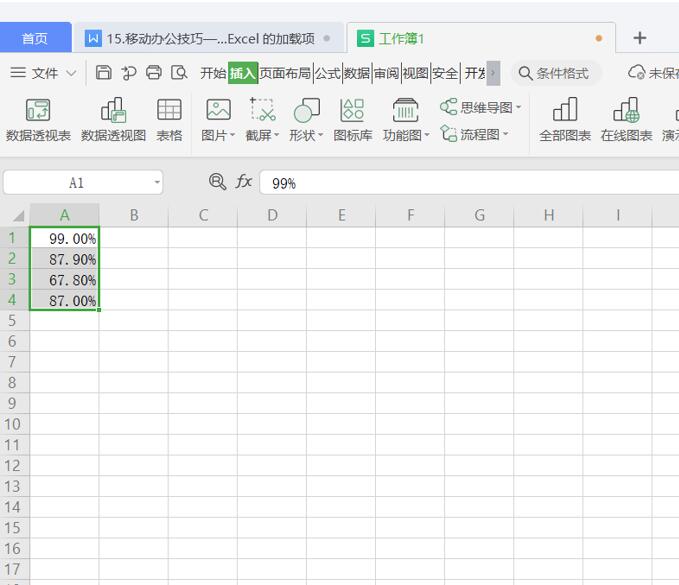Expand the Name Box dropdown arrow

click(x=158, y=182)
